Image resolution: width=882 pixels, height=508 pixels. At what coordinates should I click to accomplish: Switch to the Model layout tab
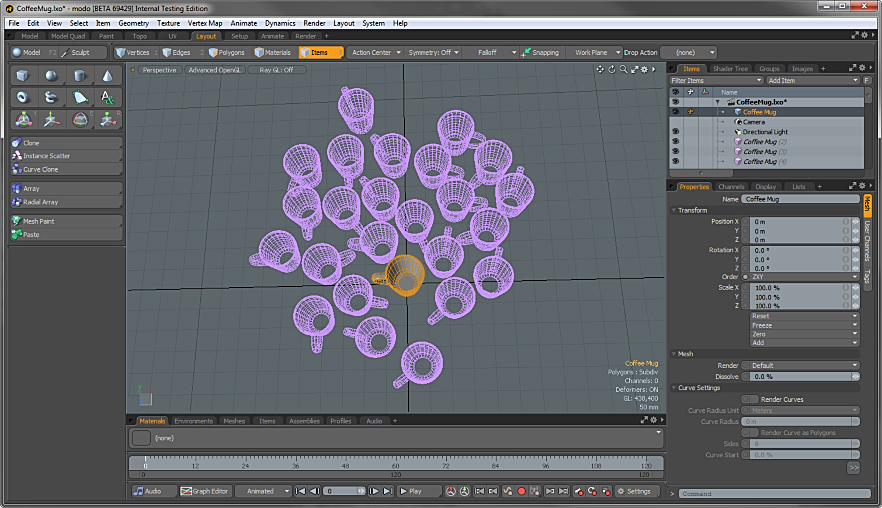coord(29,36)
